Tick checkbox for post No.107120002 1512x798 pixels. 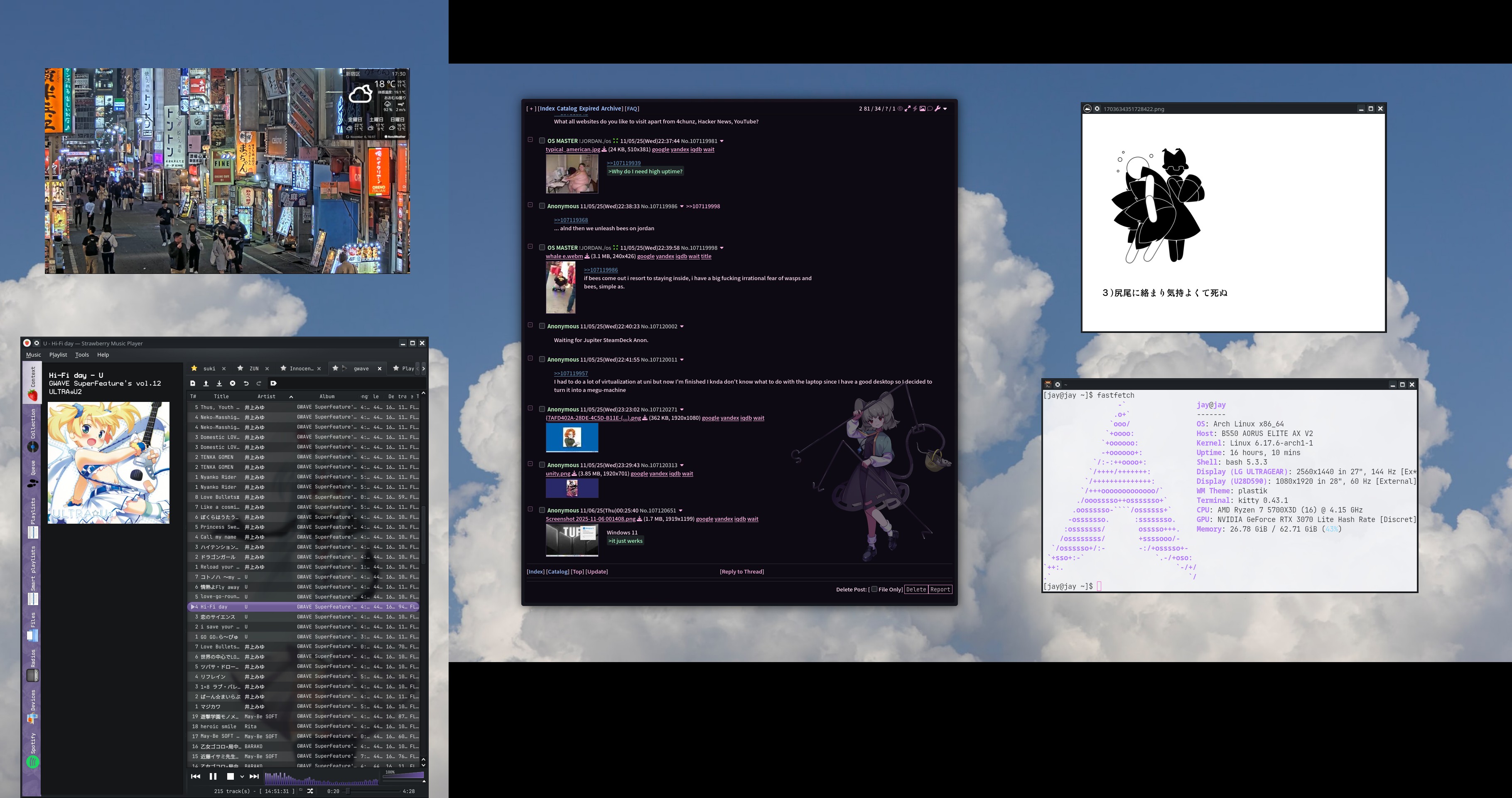(542, 326)
